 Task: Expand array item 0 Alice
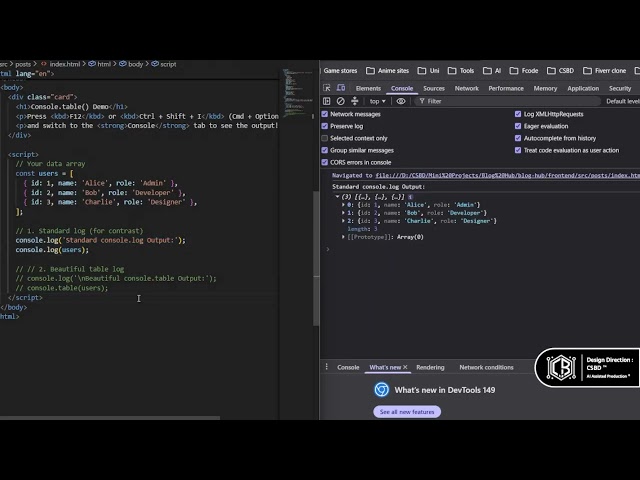click(x=343, y=205)
